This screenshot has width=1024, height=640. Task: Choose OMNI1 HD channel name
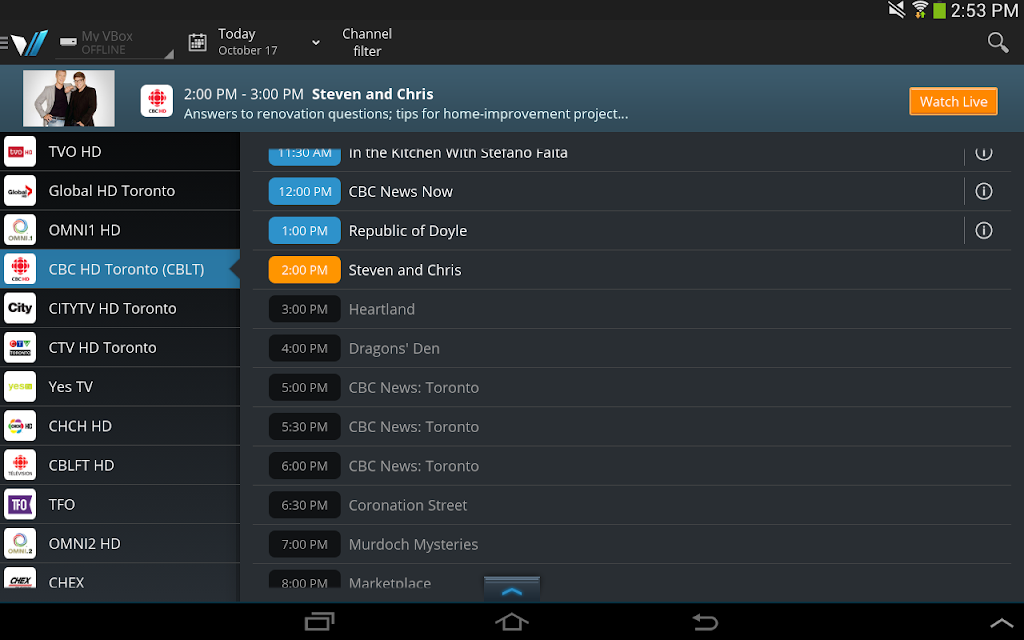click(84, 230)
